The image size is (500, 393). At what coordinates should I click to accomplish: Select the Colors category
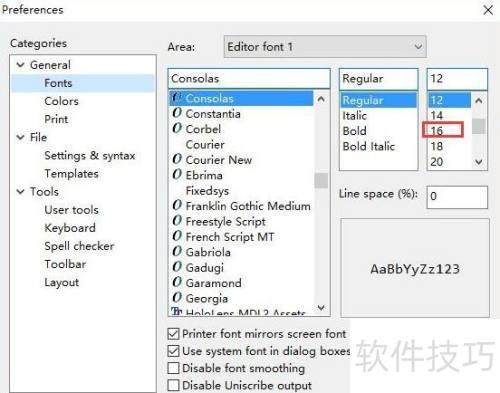pyautogui.click(x=61, y=101)
